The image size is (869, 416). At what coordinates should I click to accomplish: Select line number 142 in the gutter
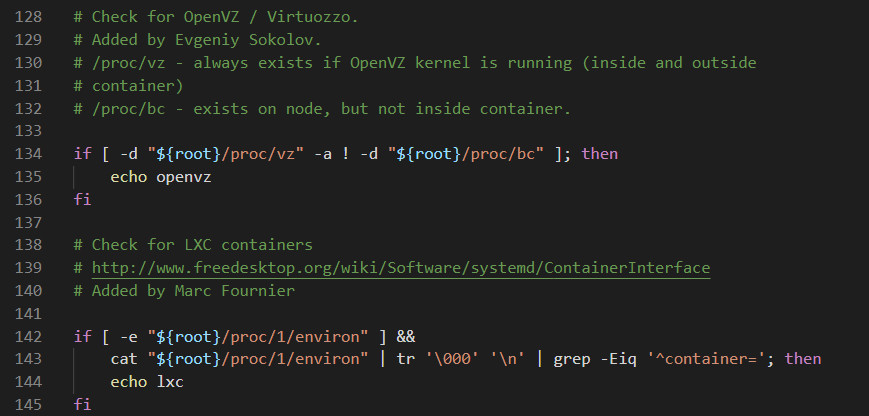click(x=32, y=335)
